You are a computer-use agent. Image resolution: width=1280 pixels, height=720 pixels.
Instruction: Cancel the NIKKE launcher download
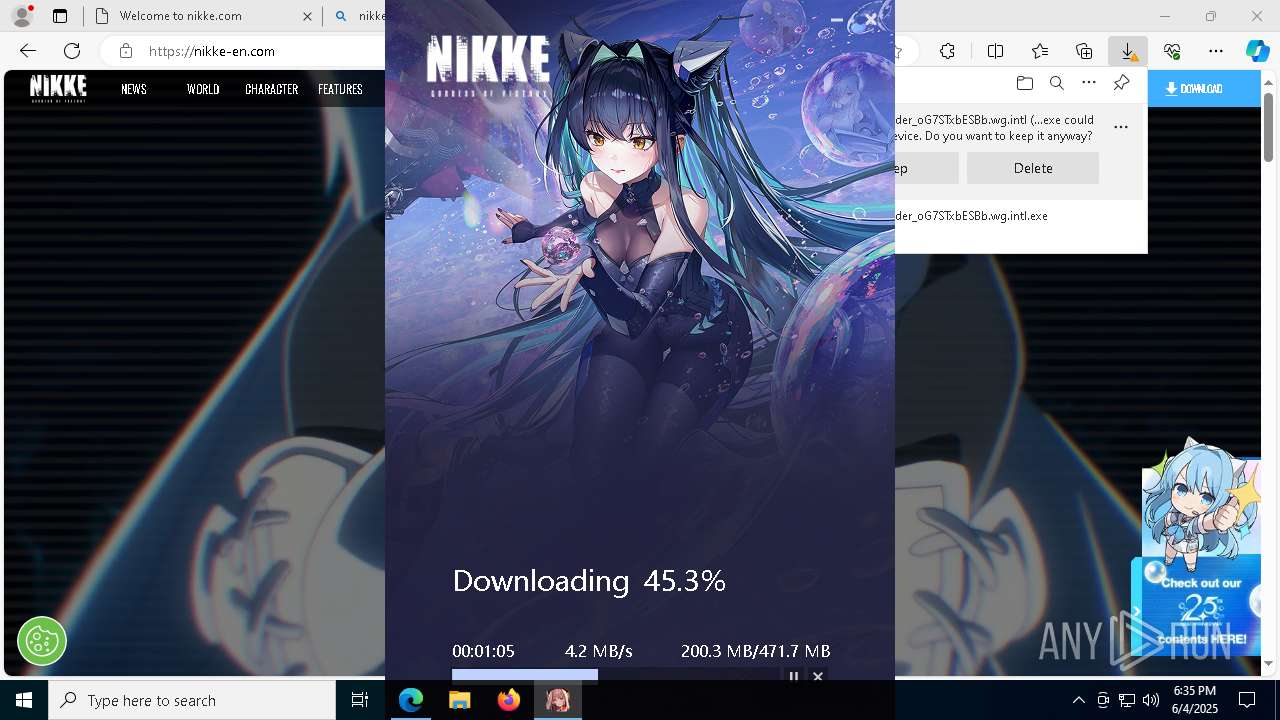[818, 677]
